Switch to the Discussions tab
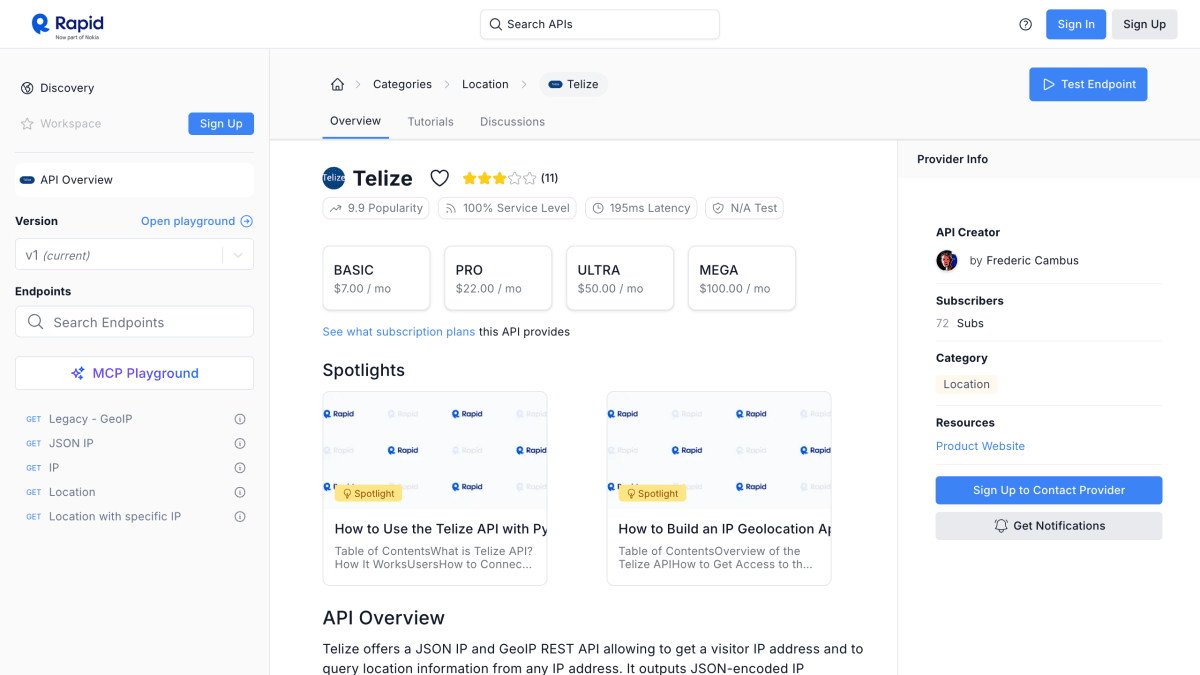Image resolution: width=1200 pixels, height=675 pixels. [x=512, y=122]
